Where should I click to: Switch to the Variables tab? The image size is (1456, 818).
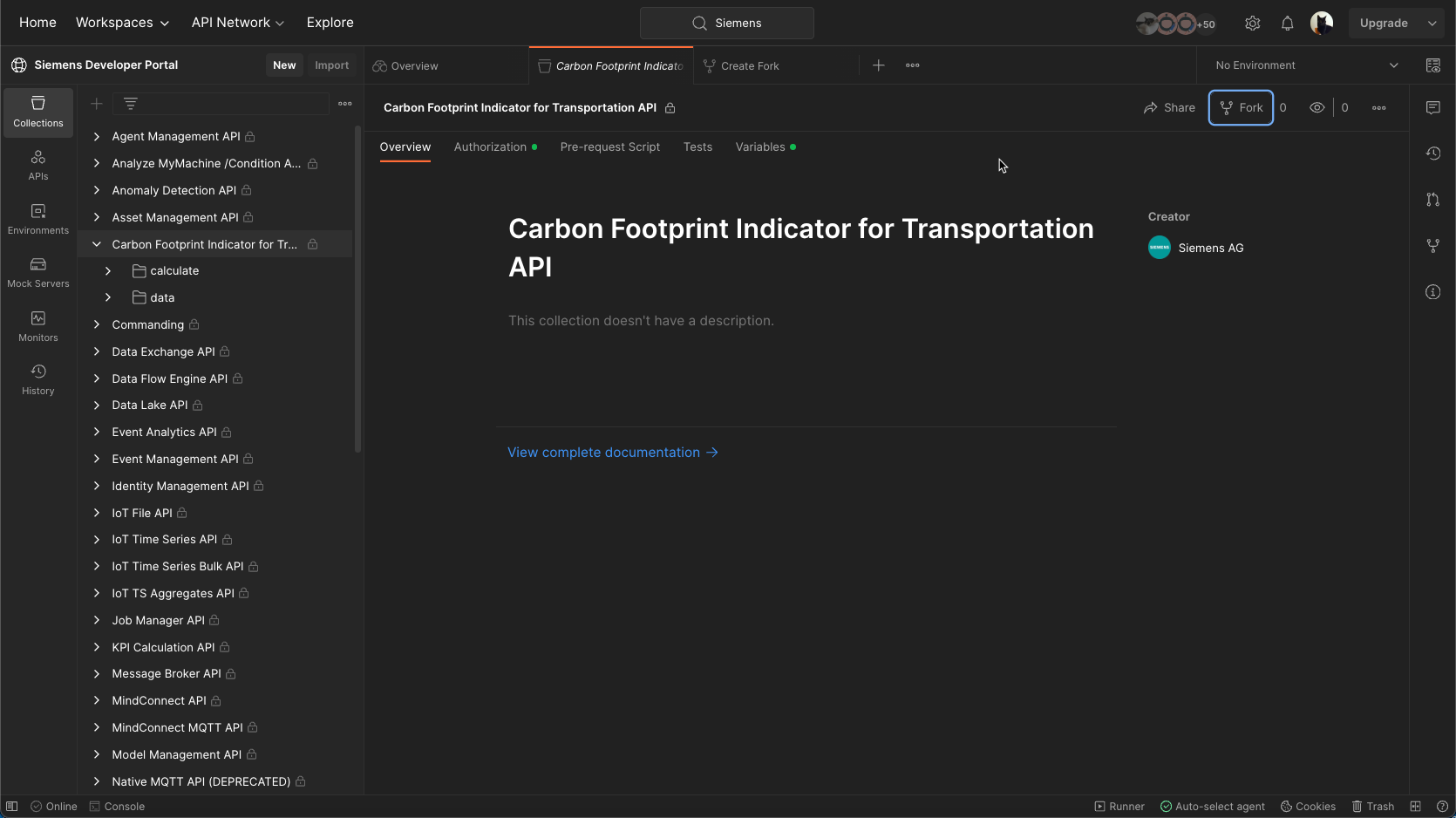click(765, 147)
